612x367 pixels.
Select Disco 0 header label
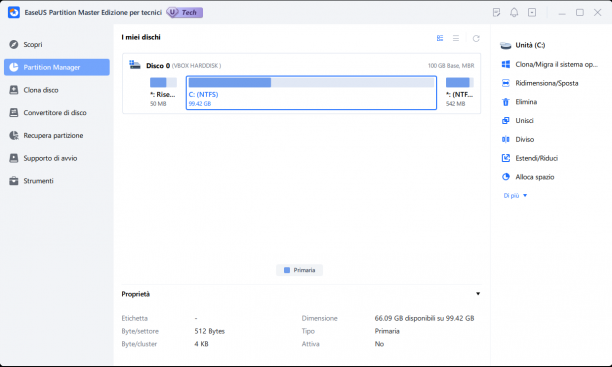[x=158, y=66]
